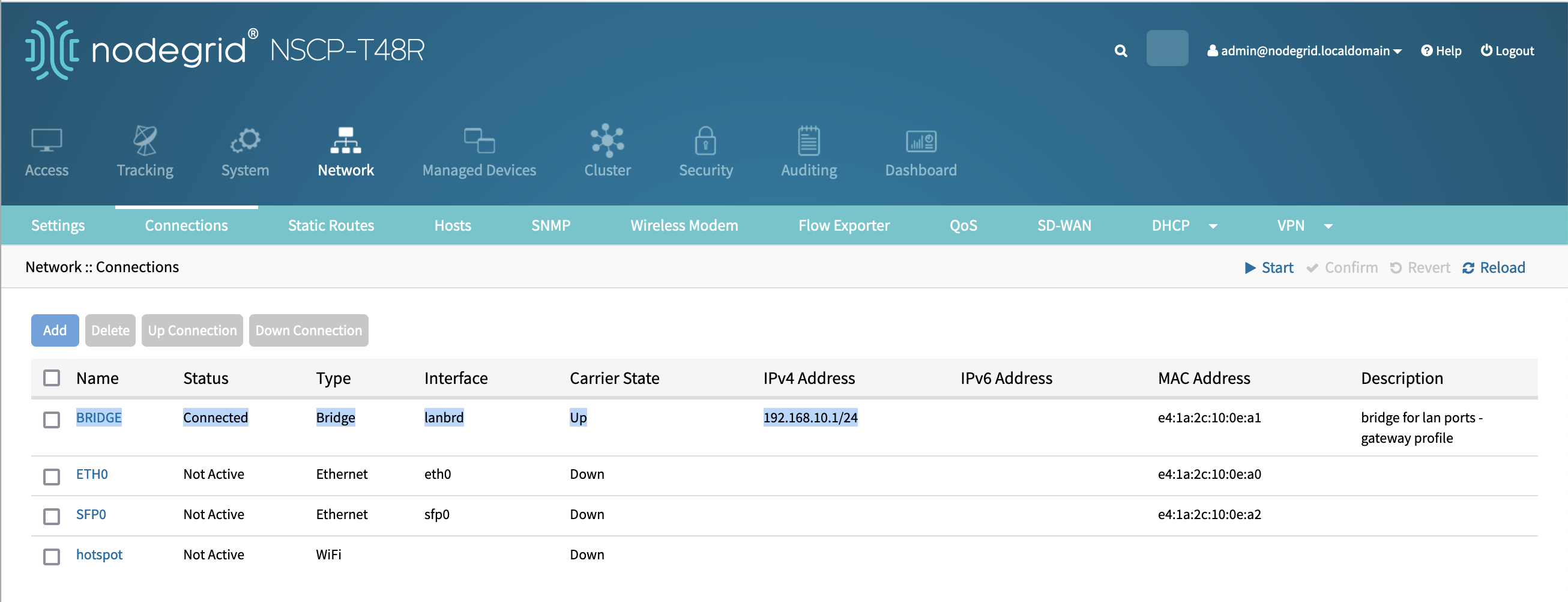Click the 192.168.10.1/24 IPv4 address cell
Screen dimensions: 1568x602
(x=810, y=418)
